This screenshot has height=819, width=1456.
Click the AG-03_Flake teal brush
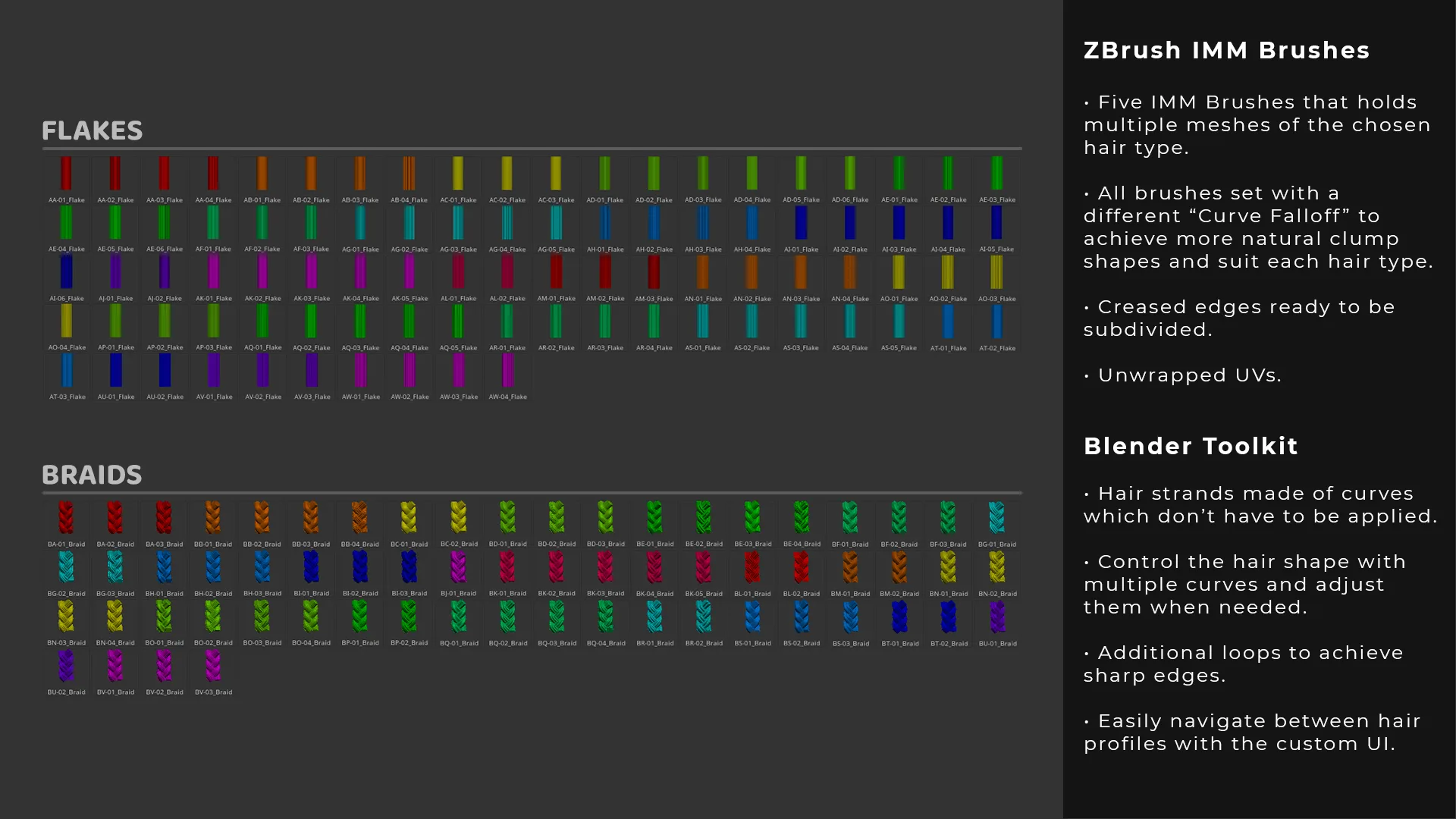point(458,224)
